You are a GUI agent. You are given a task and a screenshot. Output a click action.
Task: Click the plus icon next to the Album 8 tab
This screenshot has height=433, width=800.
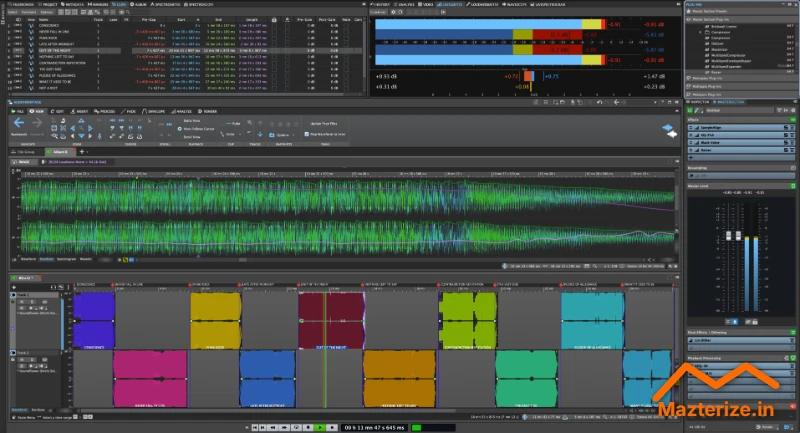click(83, 151)
